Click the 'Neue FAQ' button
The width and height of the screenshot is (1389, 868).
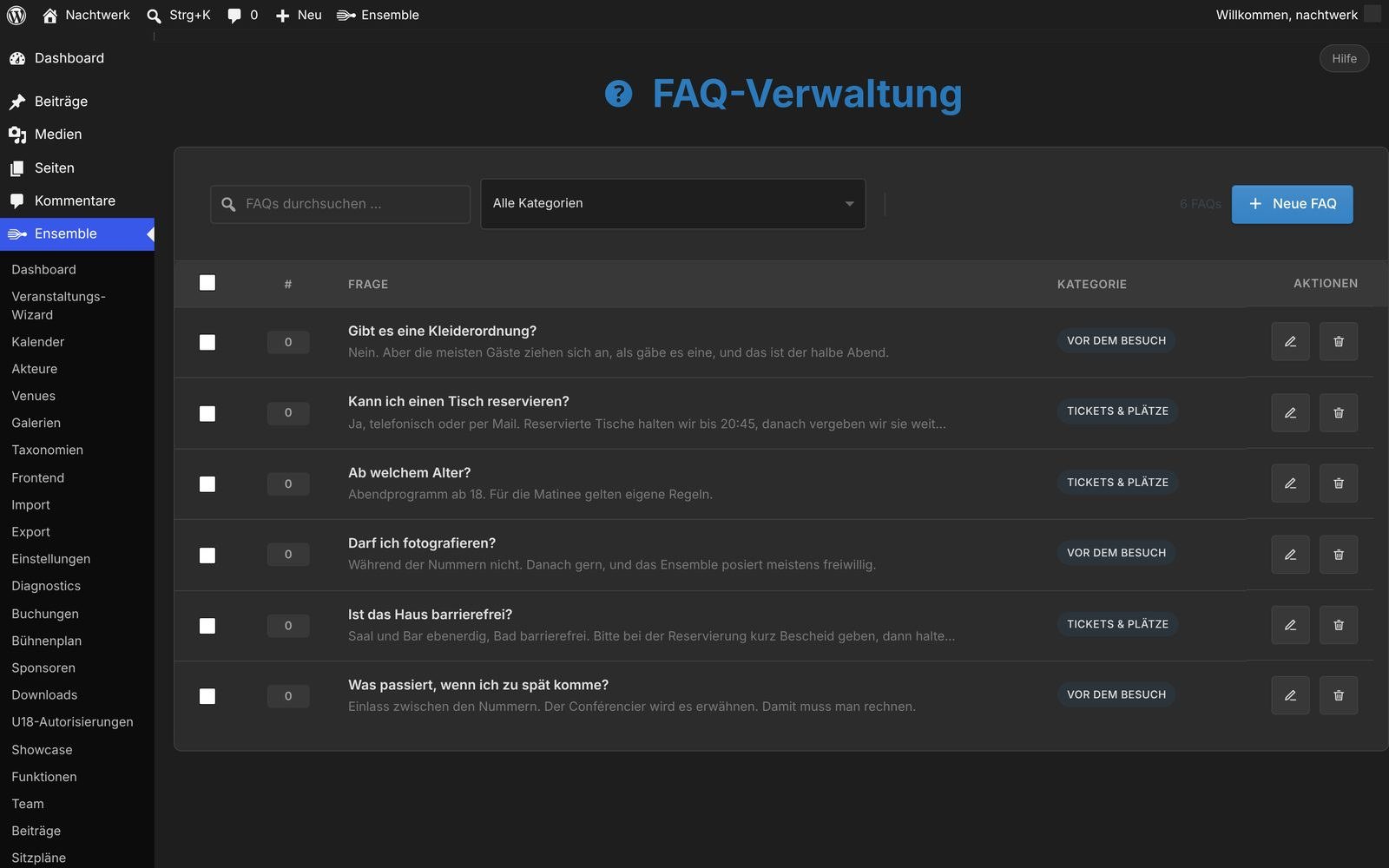tap(1292, 204)
